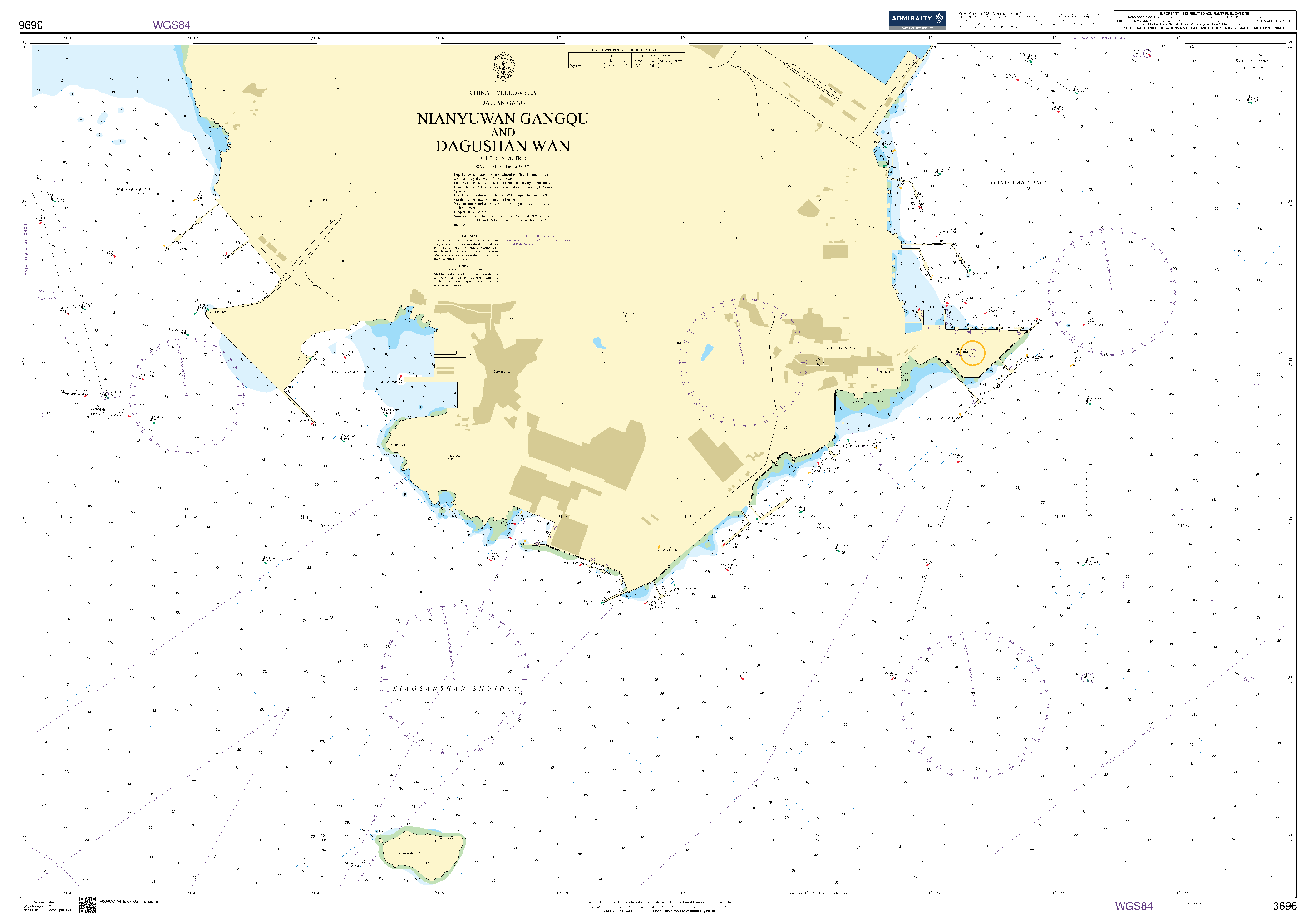Click the XINGANG place label
This screenshot has width=1316, height=918.
[842, 348]
